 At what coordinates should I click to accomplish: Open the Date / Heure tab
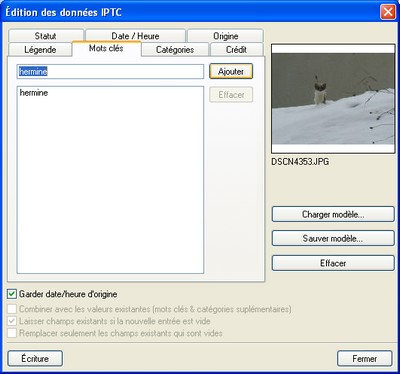135,36
